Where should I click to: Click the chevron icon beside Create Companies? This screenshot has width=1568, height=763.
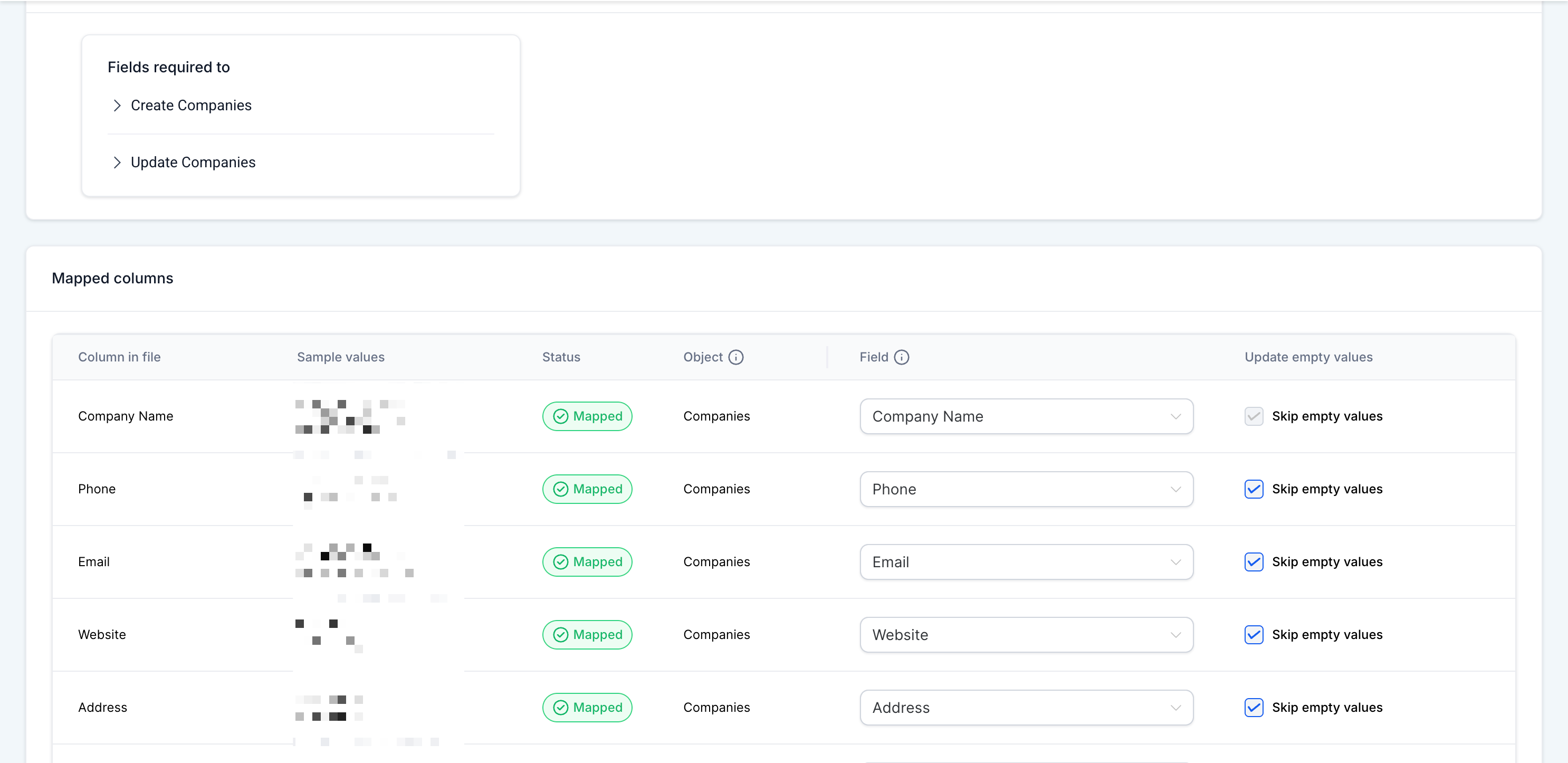(117, 106)
